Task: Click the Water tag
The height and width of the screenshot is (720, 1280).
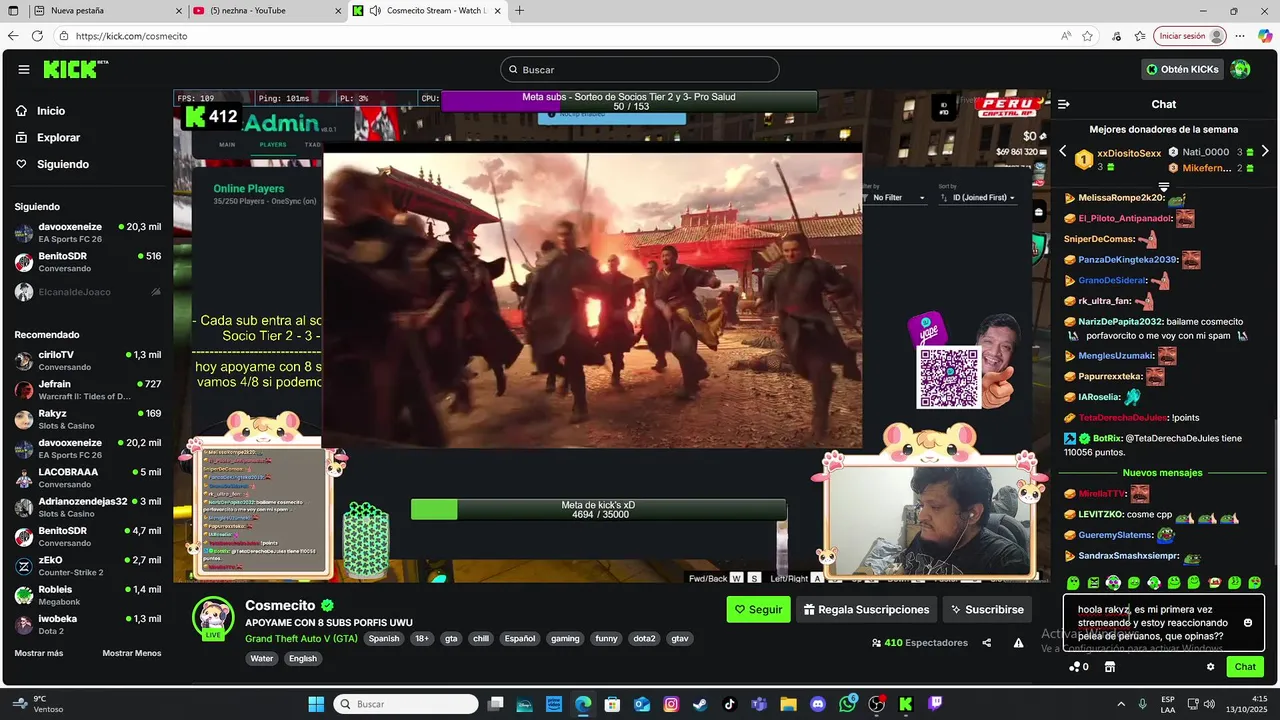Action: 261,658
